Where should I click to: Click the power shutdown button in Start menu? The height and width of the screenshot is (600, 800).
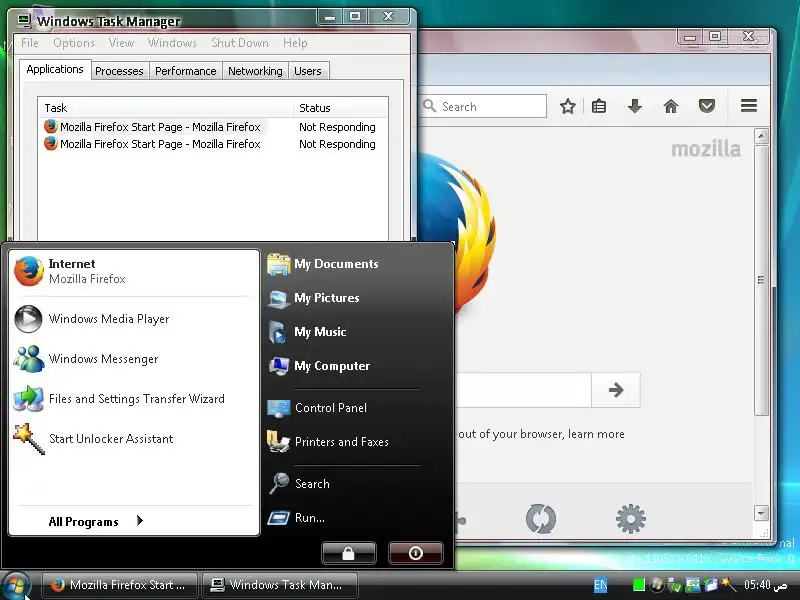point(415,553)
